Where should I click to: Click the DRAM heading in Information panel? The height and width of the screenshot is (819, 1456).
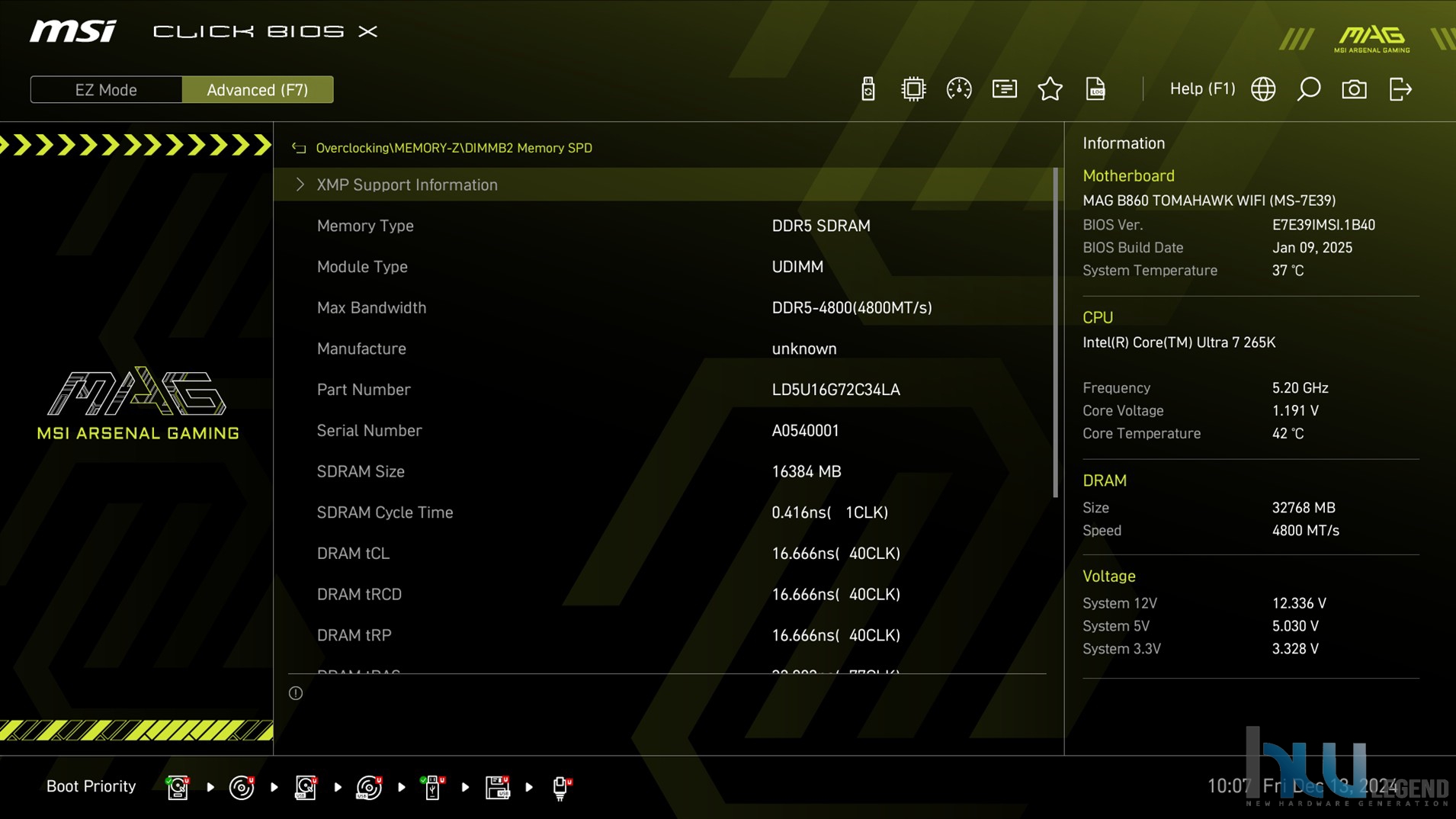coord(1105,480)
